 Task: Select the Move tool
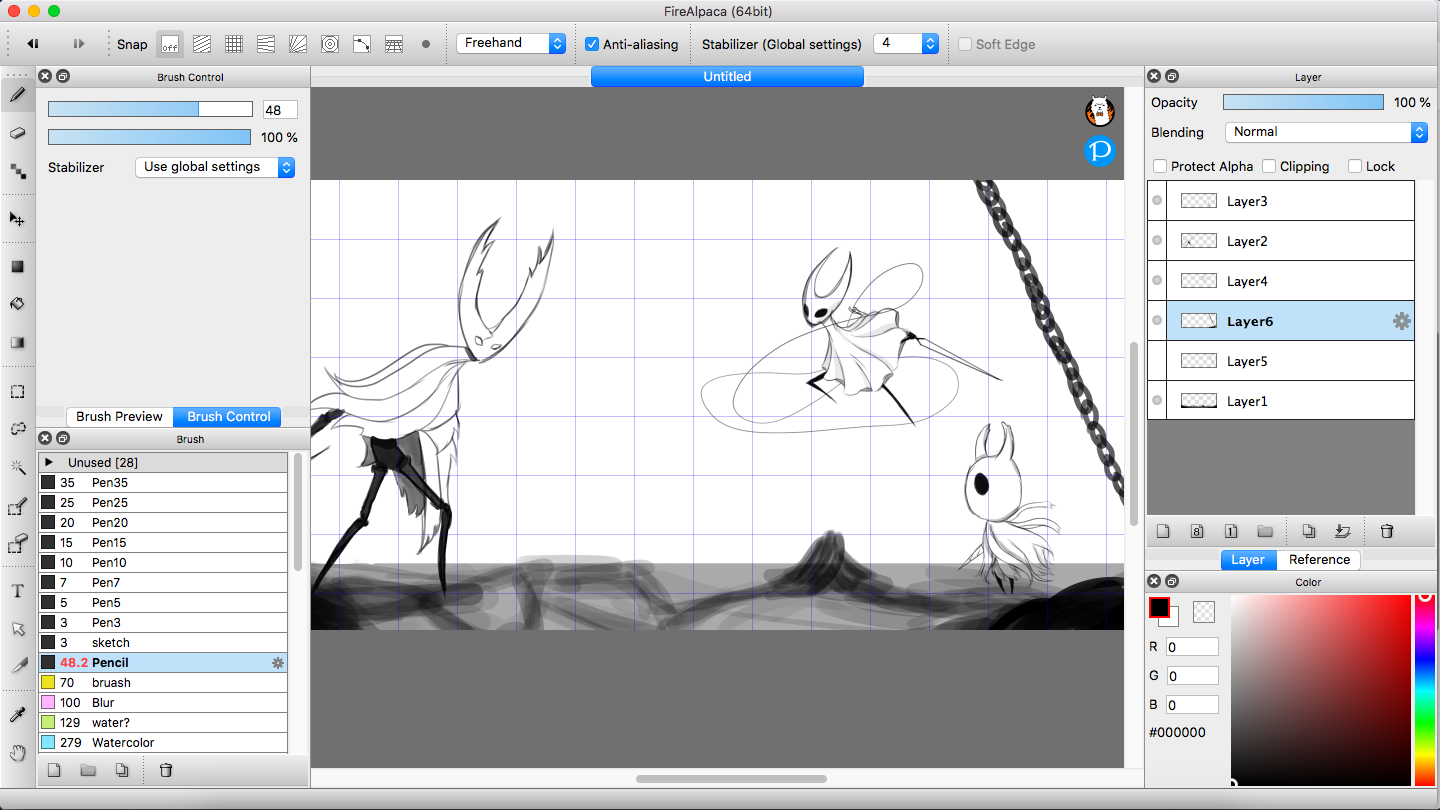click(x=17, y=219)
